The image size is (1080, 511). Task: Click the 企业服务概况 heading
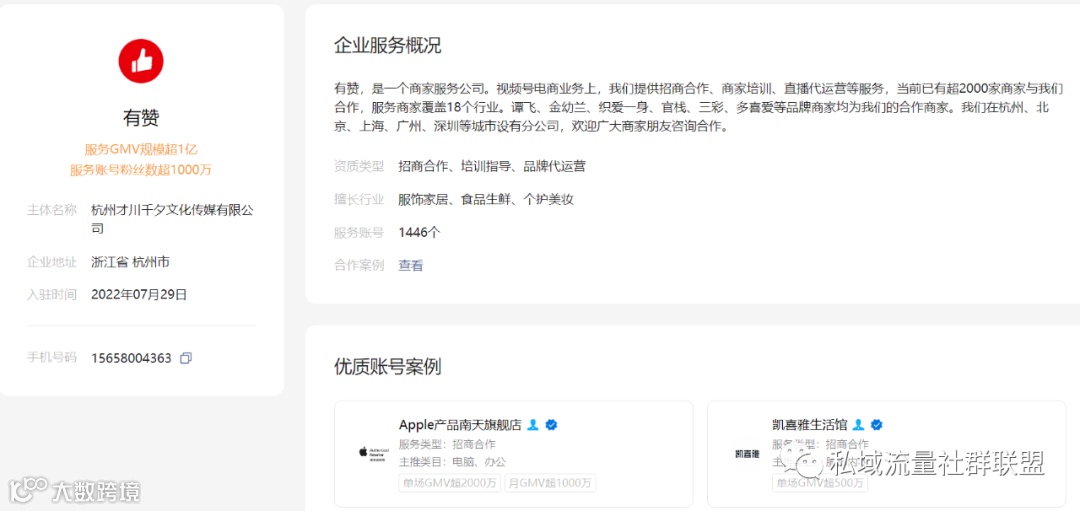pyautogui.click(x=388, y=45)
